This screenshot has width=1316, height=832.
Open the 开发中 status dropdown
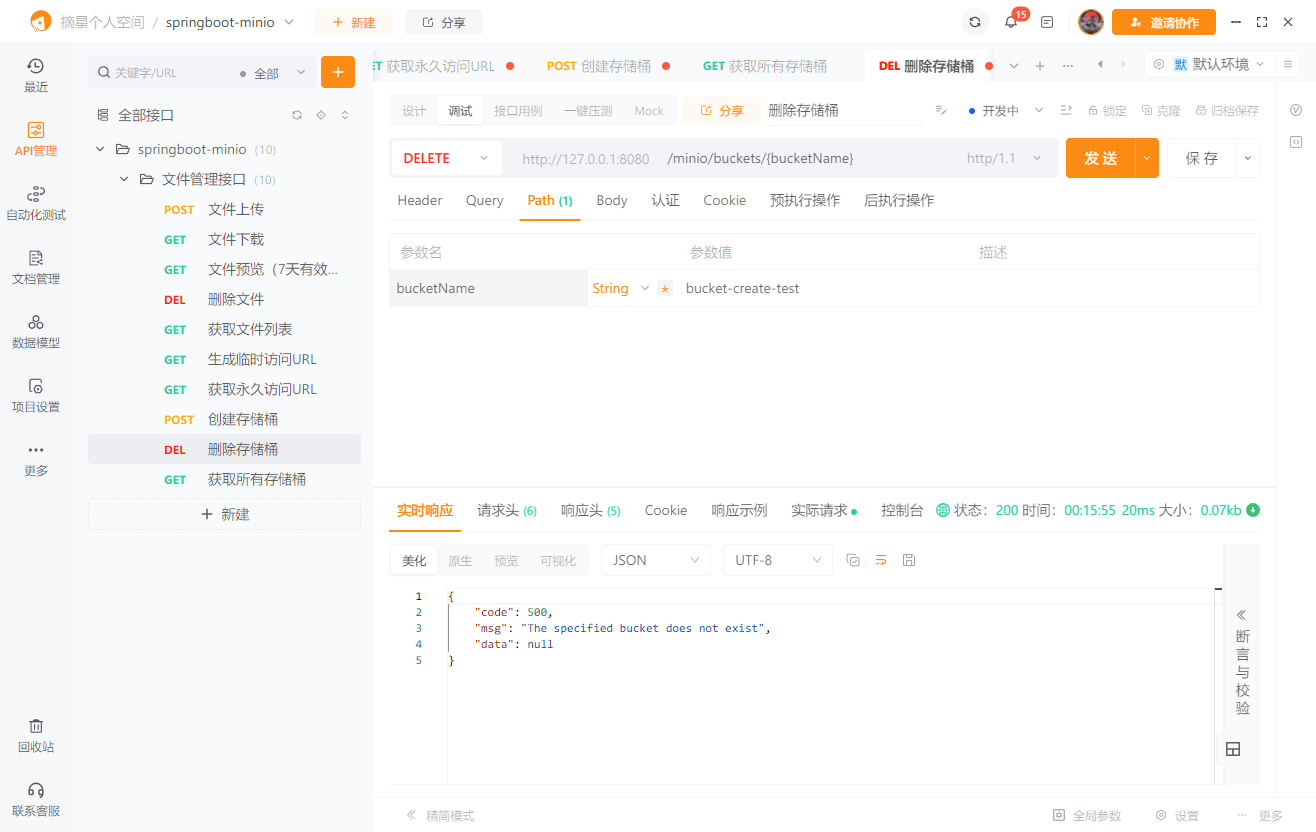[1006, 111]
